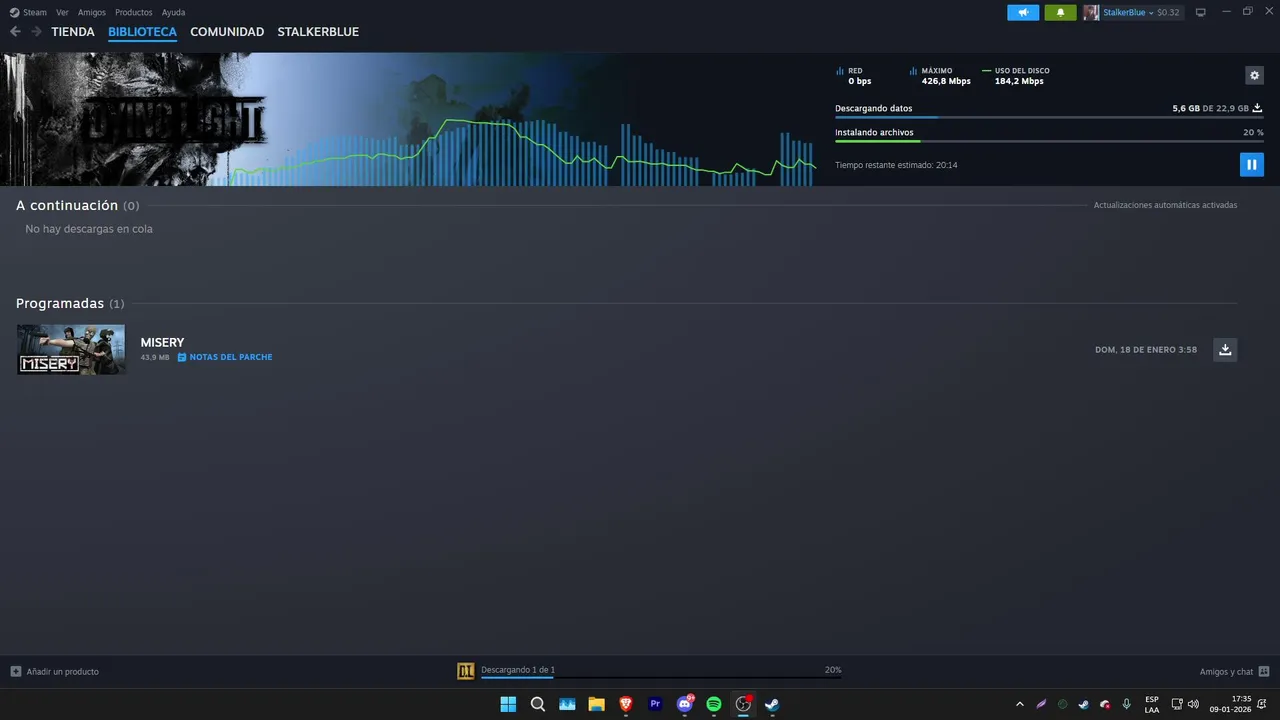Viewport: 1280px width, 720px height.
Task: Open the STALKERBLUE profile tab
Action: 318,32
